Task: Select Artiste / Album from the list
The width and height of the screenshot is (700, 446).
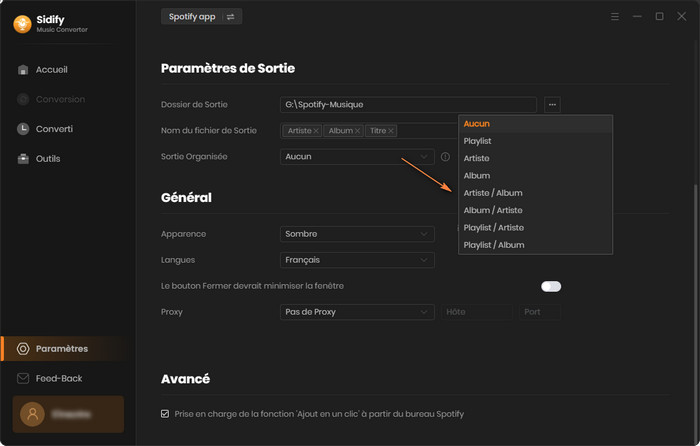Action: 493,193
